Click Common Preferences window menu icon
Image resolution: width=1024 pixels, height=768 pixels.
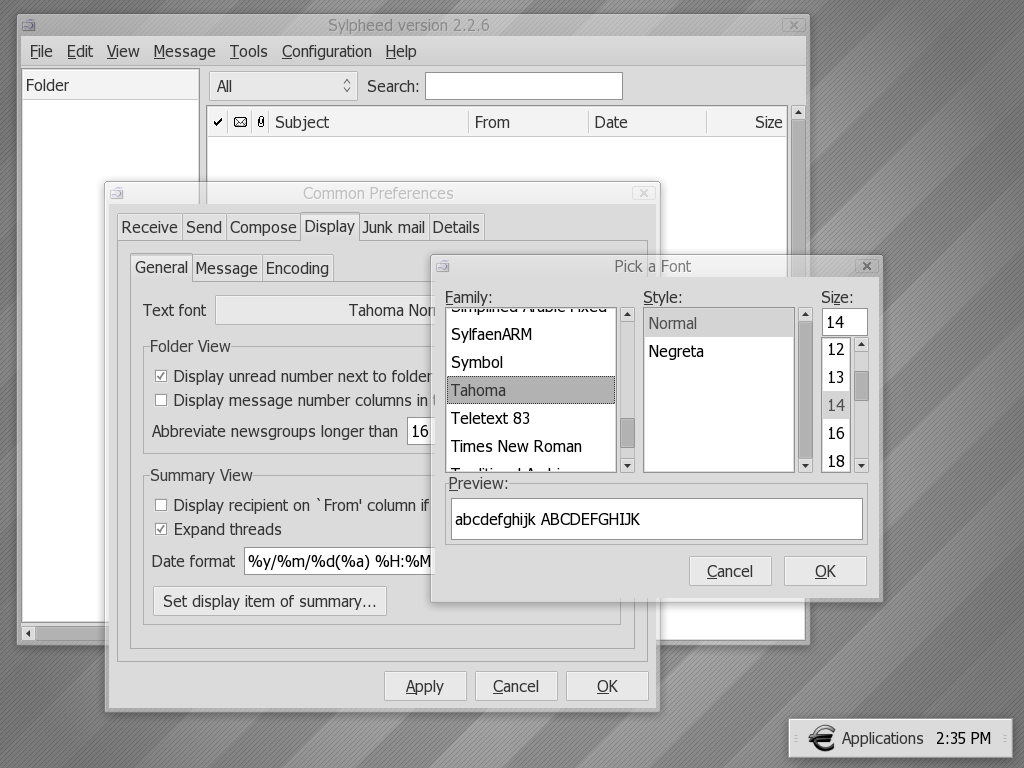pos(117,193)
